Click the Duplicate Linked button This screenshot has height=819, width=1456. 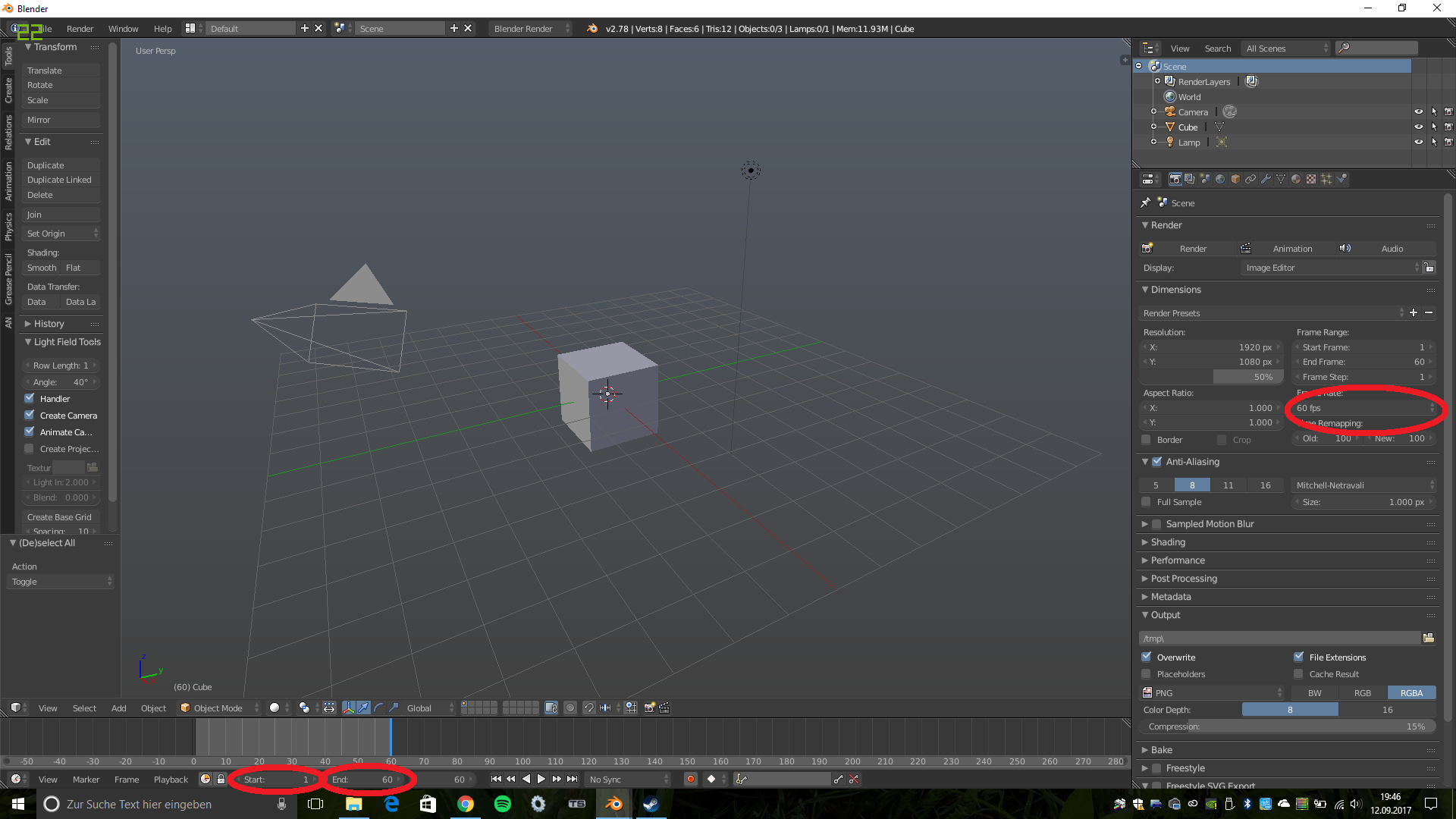(x=59, y=180)
